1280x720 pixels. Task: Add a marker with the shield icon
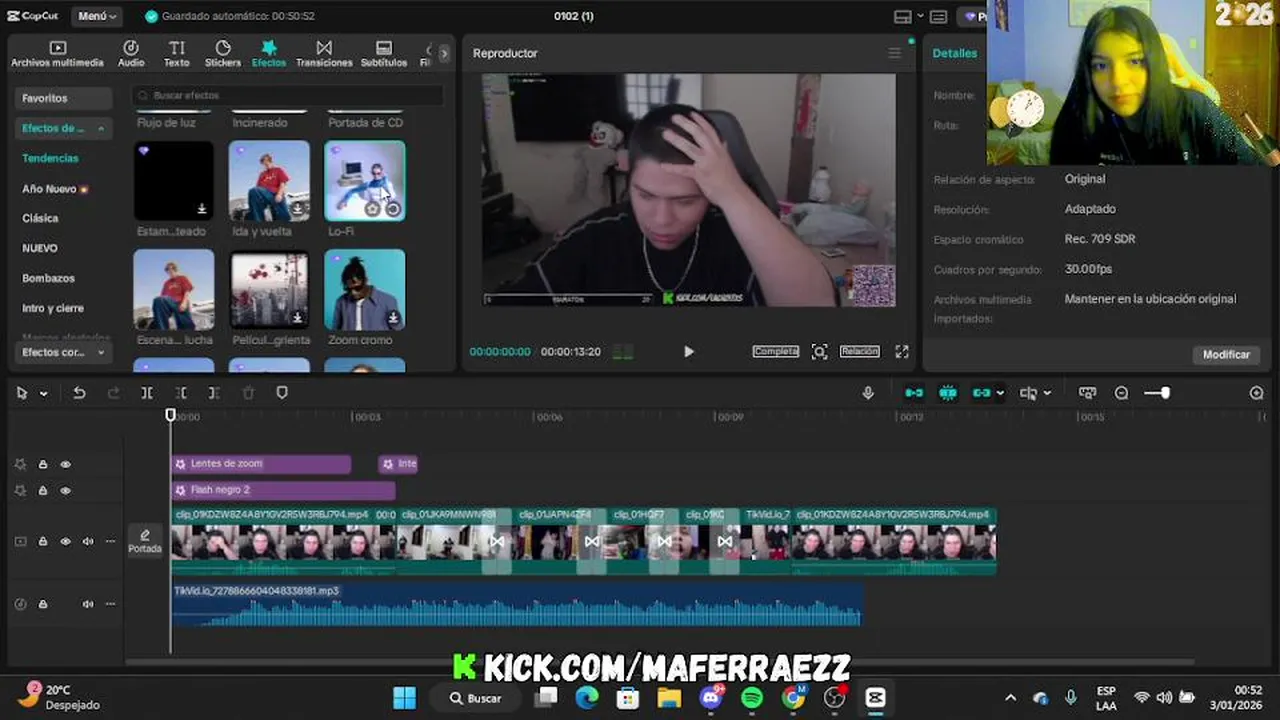pos(282,394)
